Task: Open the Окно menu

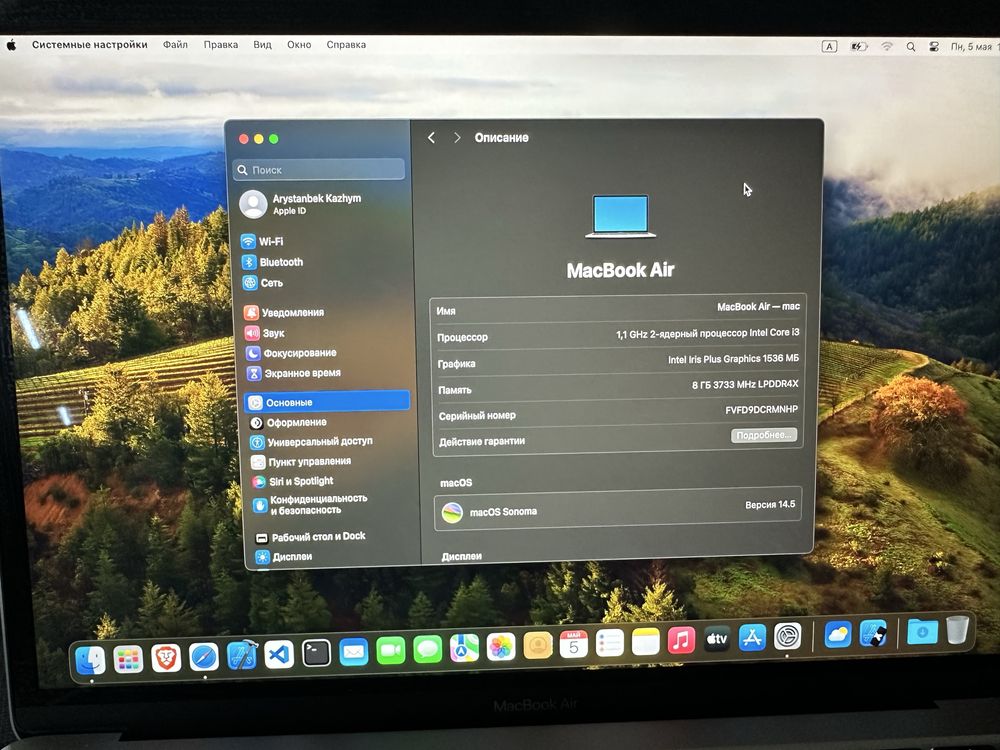Action: pyautogui.click(x=299, y=45)
